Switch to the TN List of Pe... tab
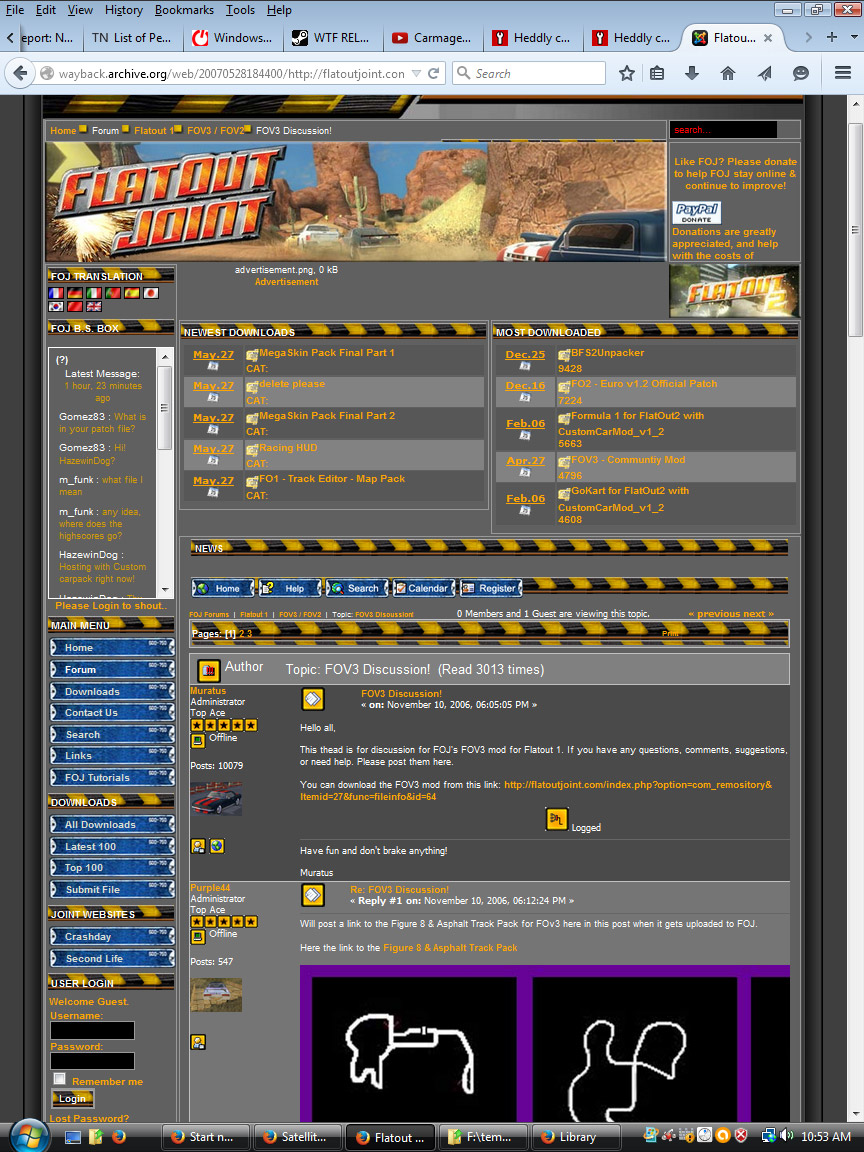The image size is (864, 1152). pyautogui.click(x=132, y=37)
